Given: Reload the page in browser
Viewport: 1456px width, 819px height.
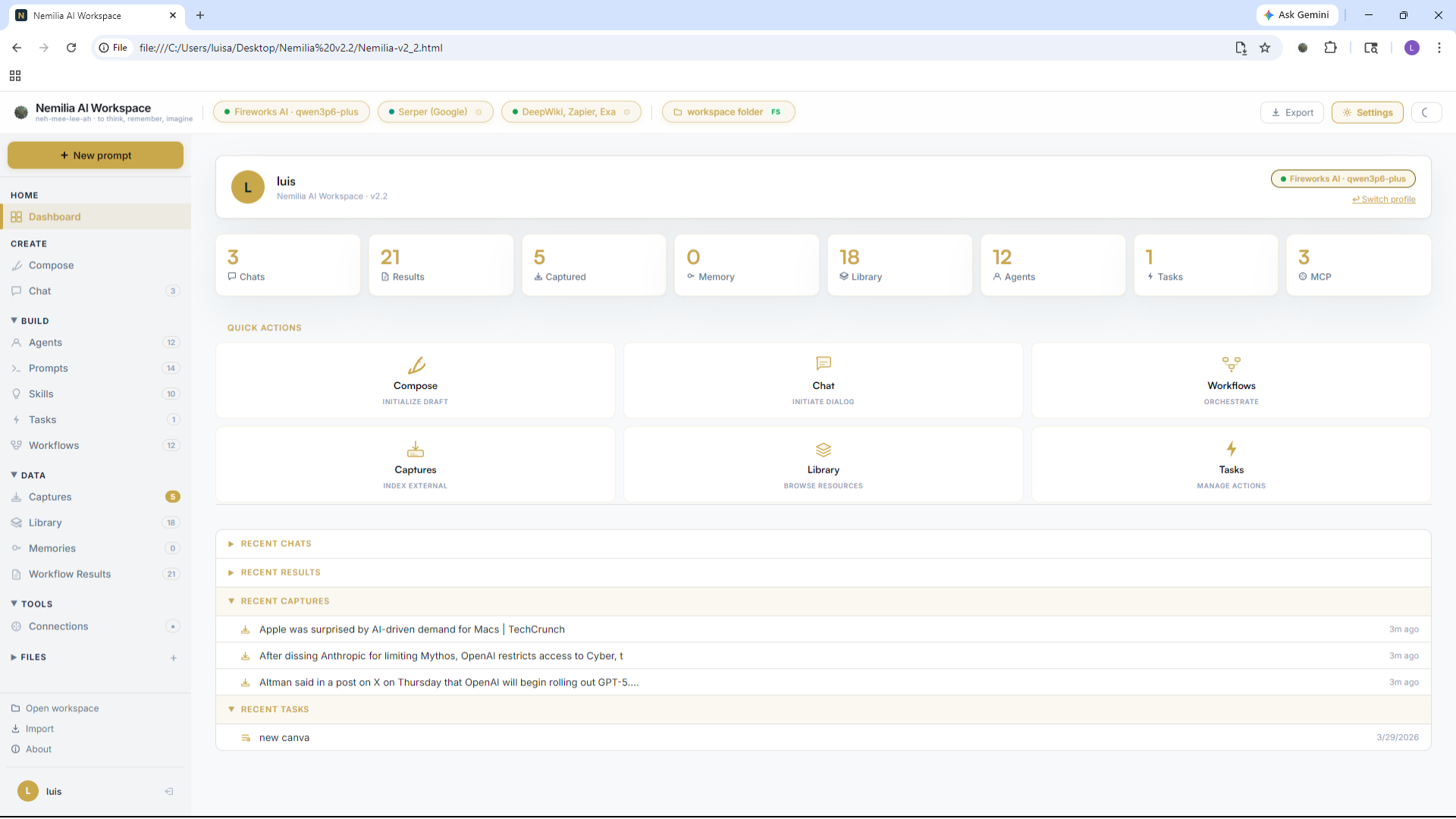Looking at the screenshot, I should (71, 48).
